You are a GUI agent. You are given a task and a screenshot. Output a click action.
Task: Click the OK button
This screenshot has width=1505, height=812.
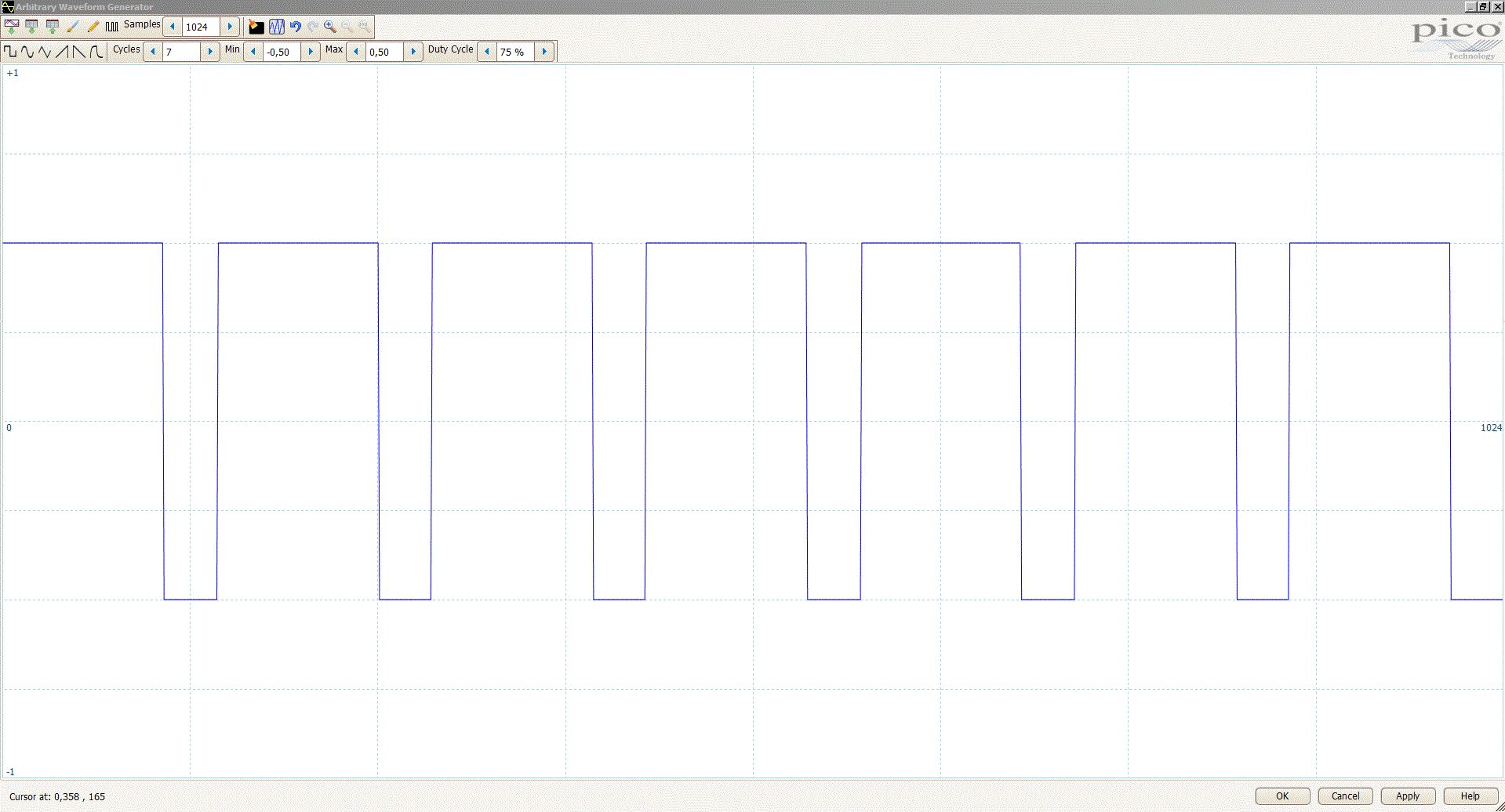[x=1282, y=796]
